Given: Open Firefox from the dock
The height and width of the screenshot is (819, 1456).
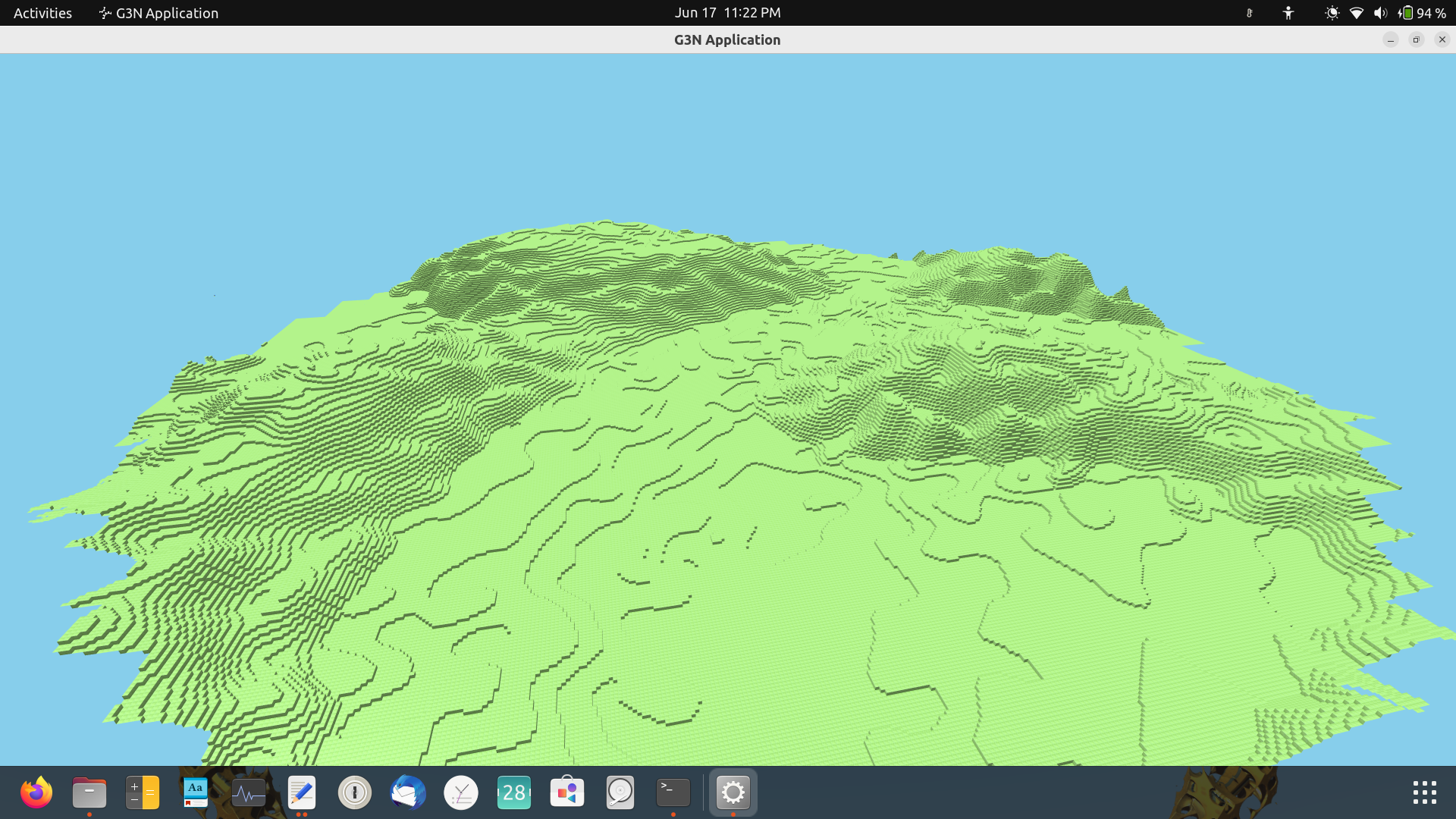Looking at the screenshot, I should (x=36, y=793).
